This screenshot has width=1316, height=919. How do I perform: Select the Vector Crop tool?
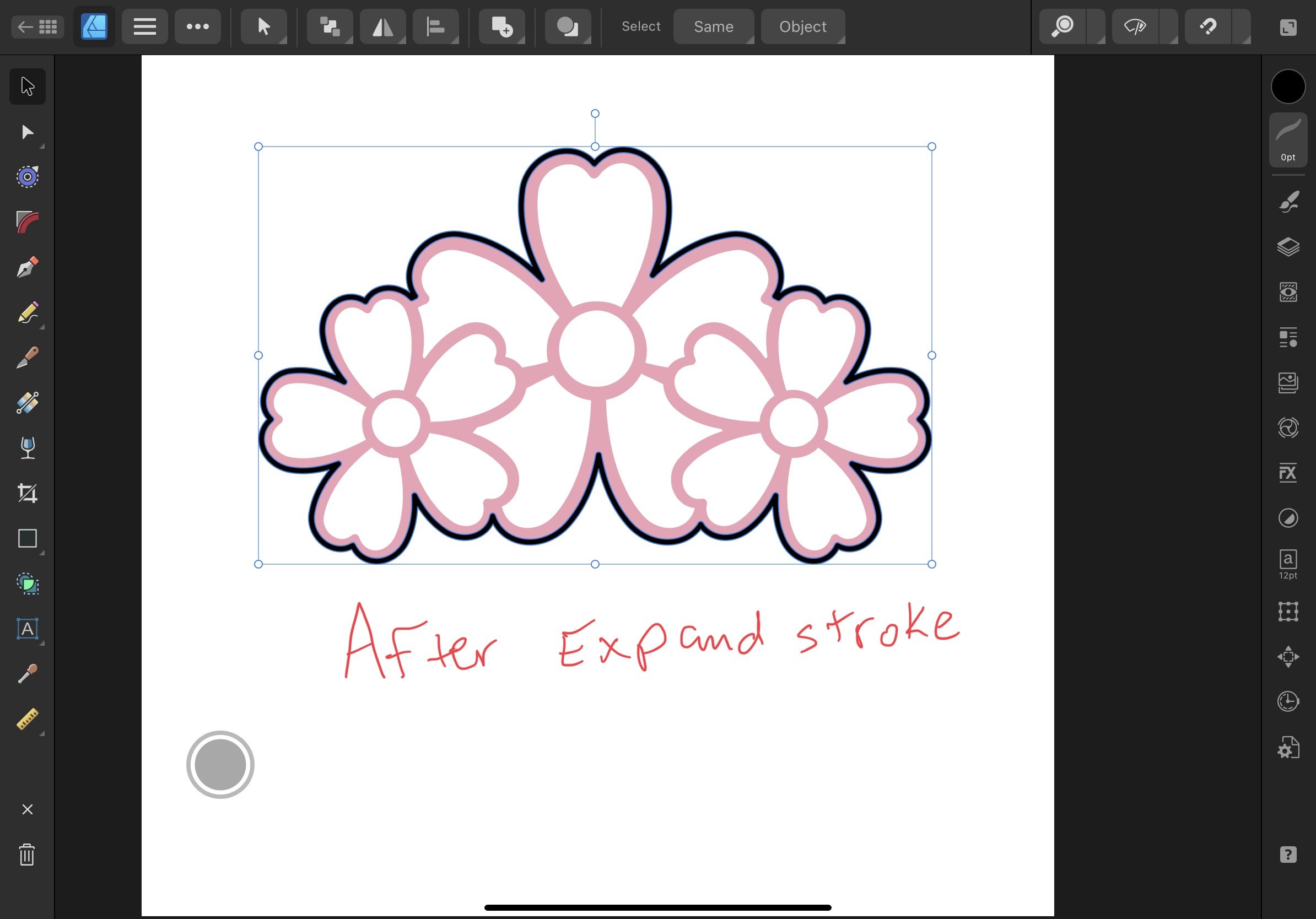coord(28,493)
